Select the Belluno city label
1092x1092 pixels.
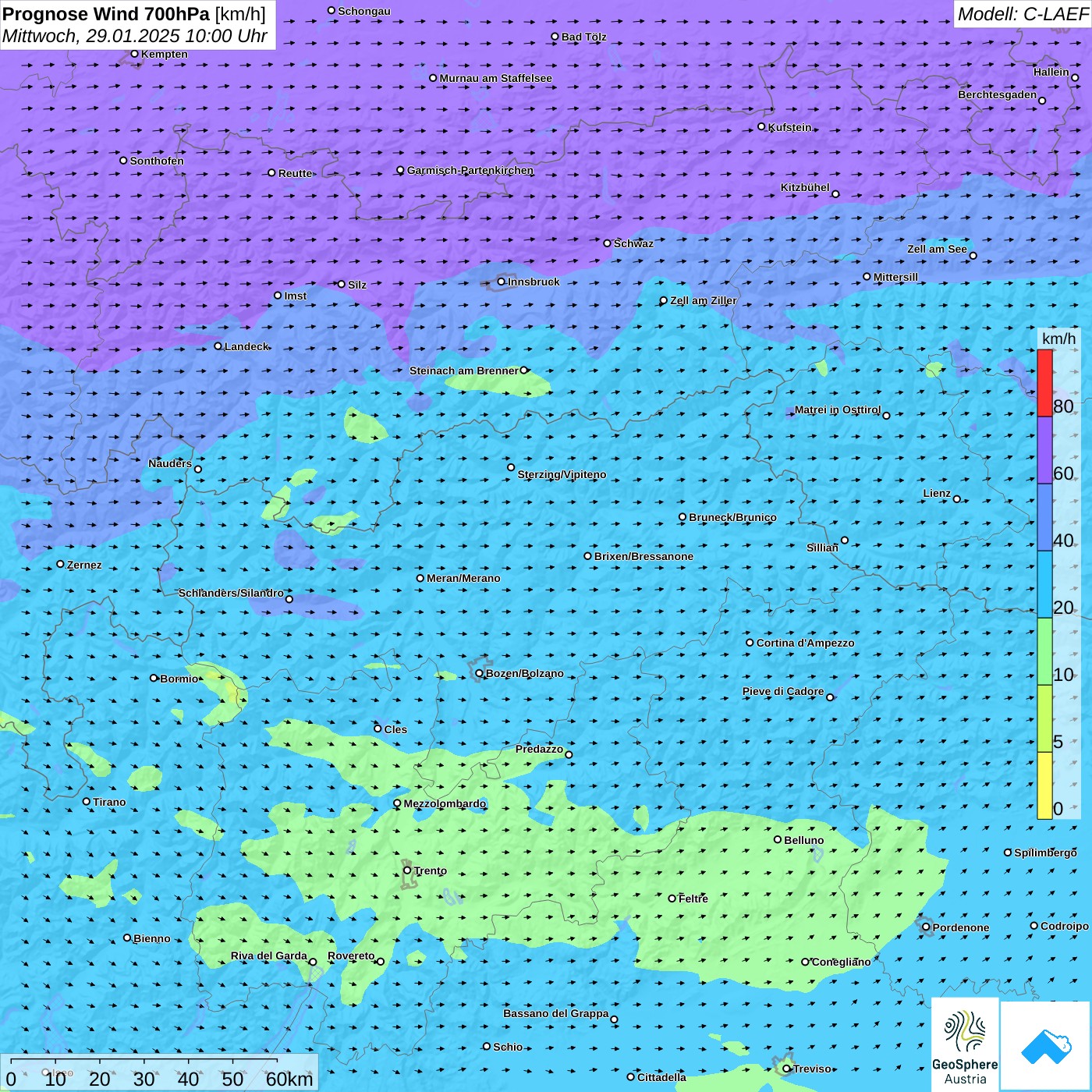pos(804,840)
